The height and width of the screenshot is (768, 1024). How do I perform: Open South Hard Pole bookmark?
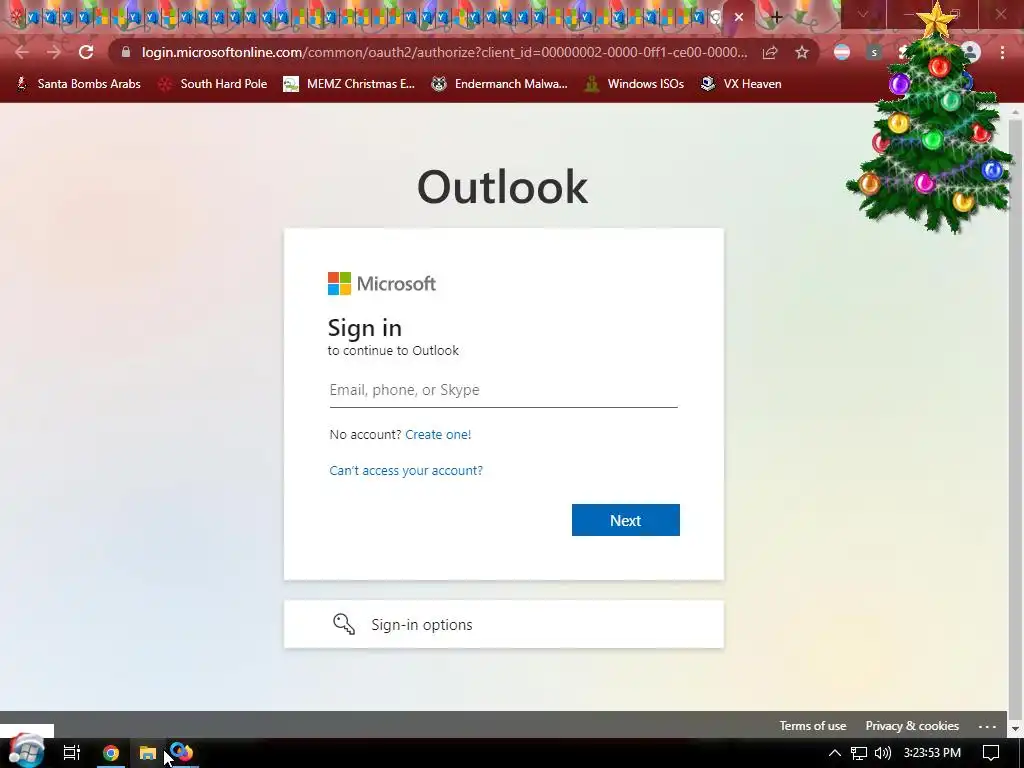click(x=213, y=84)
